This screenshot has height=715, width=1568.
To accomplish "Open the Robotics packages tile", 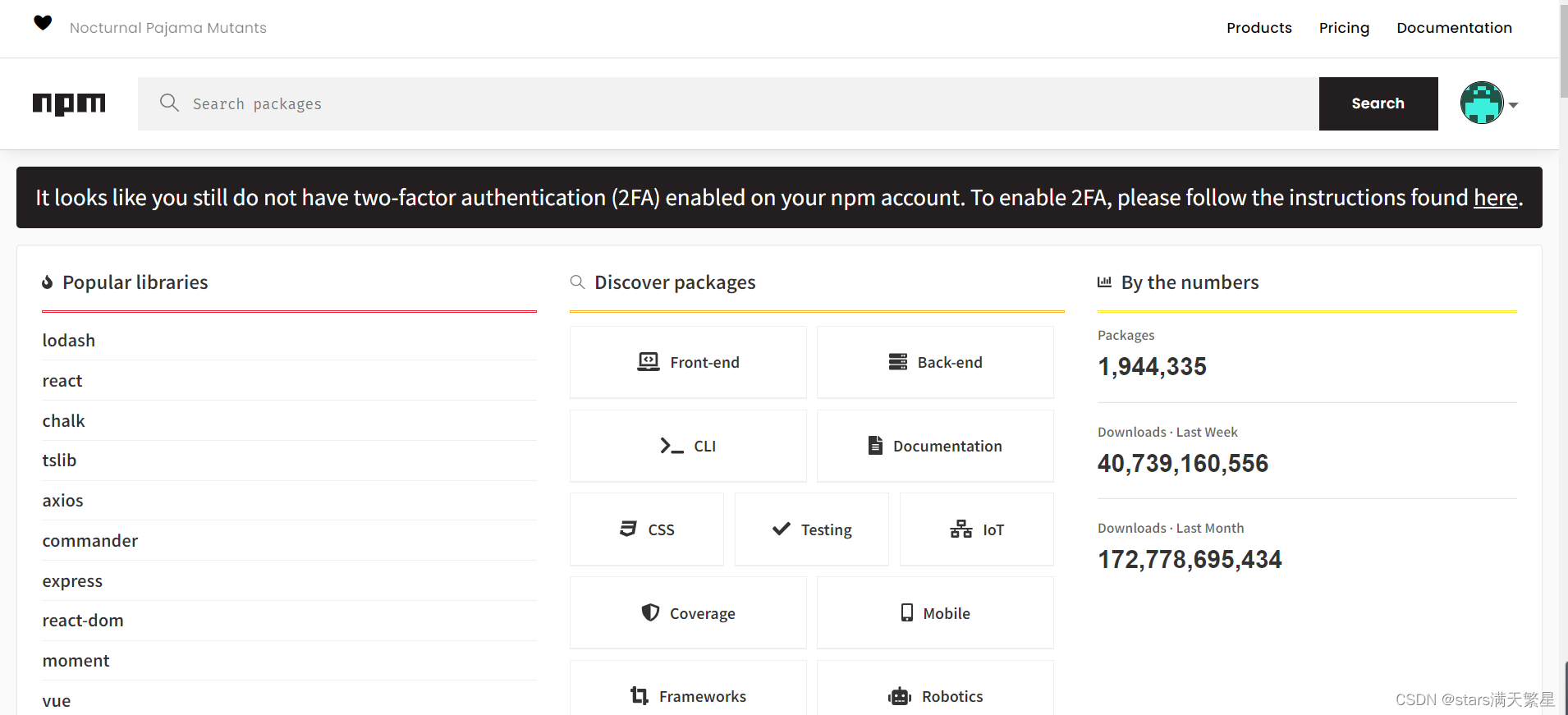I will click(935, 695).
